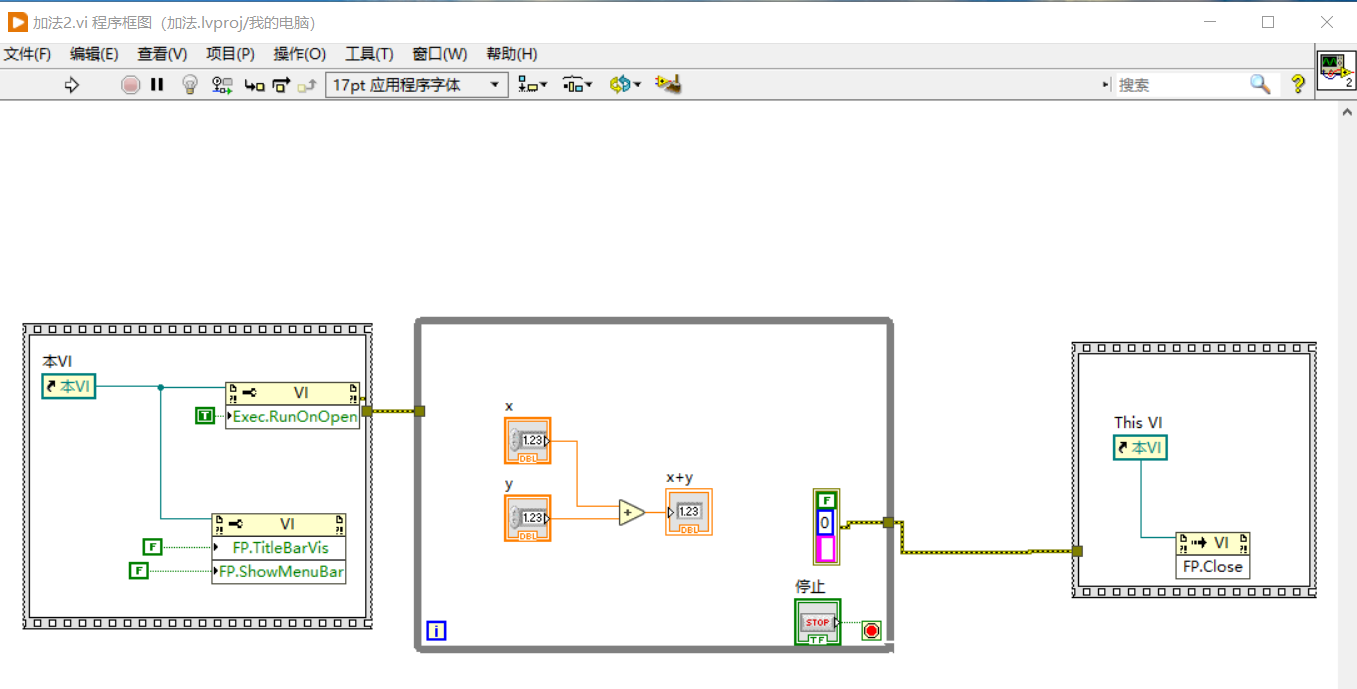Click the Step Into debugging icon
Screen dimensions: 1357x689
pyautogui.click(x=254, y=85)
